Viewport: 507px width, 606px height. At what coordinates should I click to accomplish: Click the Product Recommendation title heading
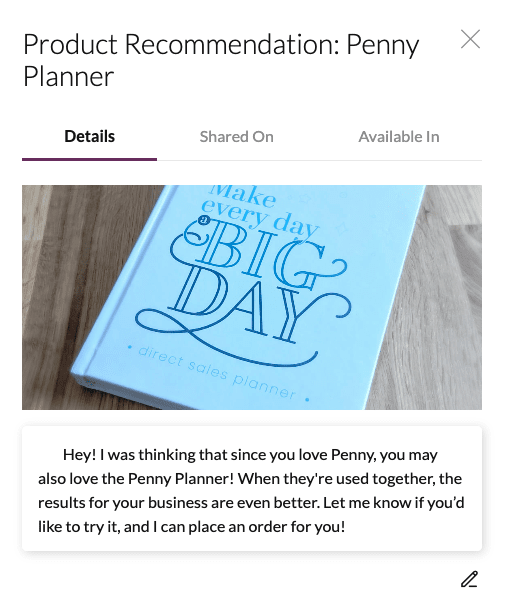(221, 60)
